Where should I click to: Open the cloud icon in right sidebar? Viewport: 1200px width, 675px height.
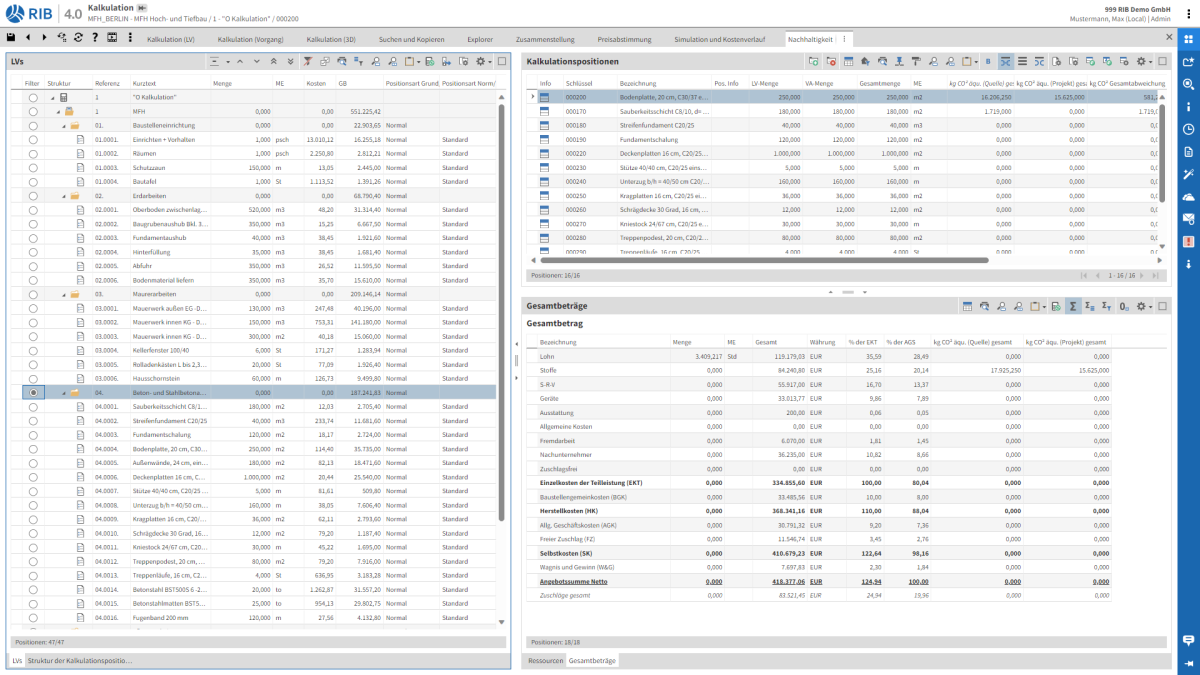click(1188, 197)
